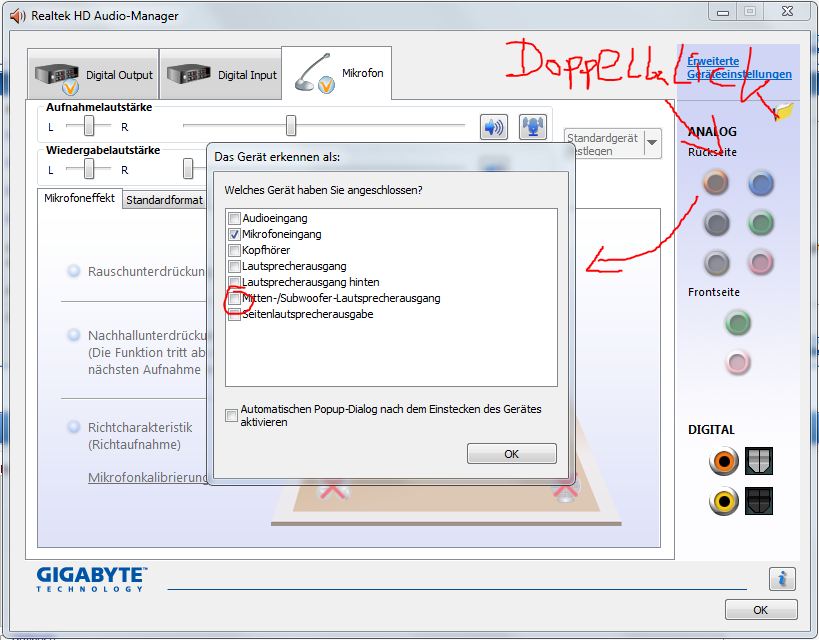Switch to the Digital Input tab
This screenshot has height=640, width=819.
[x=221, y=74]
